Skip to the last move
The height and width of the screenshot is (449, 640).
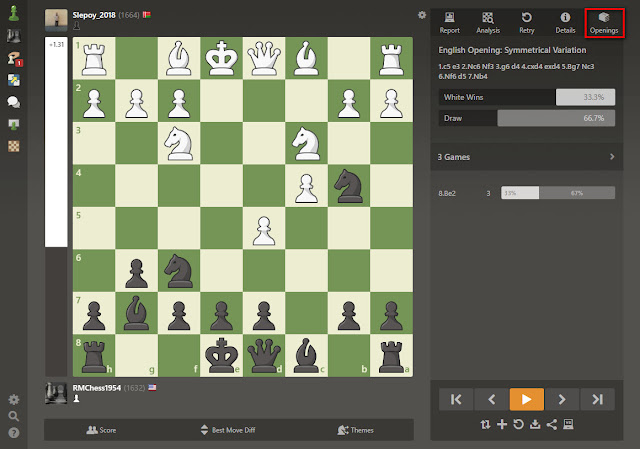tap(598, 399)
